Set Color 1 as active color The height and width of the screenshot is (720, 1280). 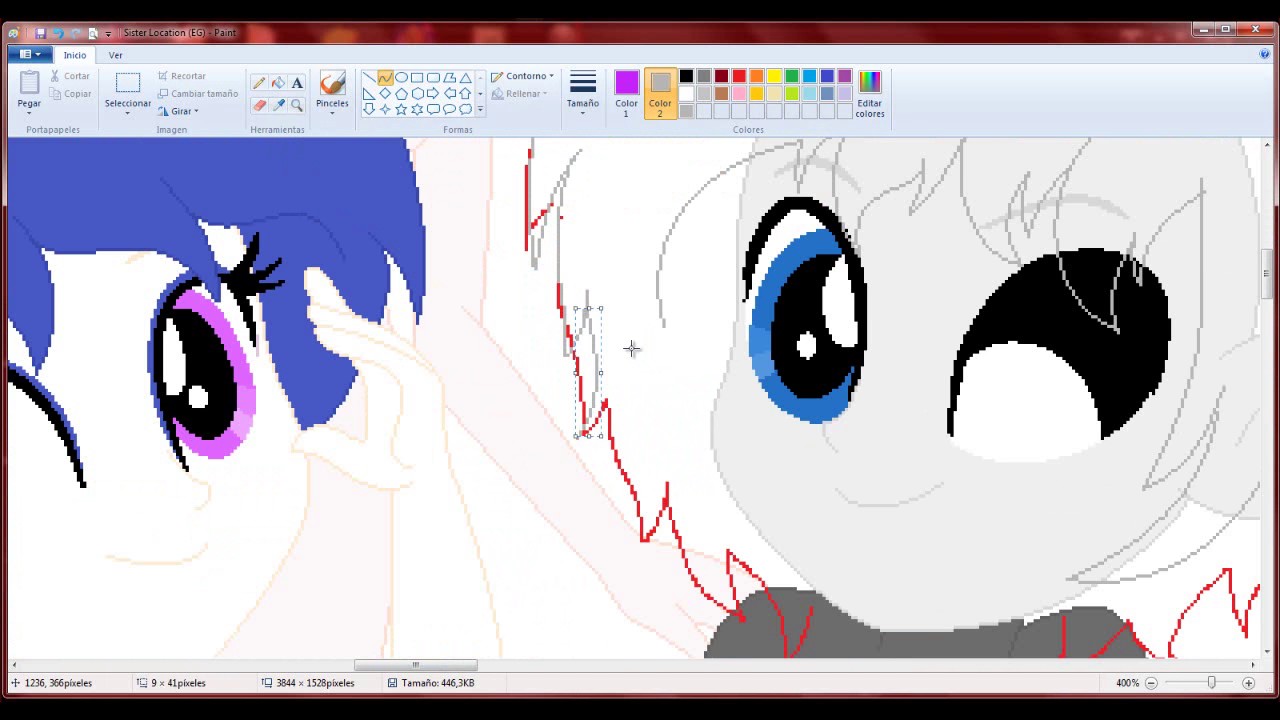point(626,94)
